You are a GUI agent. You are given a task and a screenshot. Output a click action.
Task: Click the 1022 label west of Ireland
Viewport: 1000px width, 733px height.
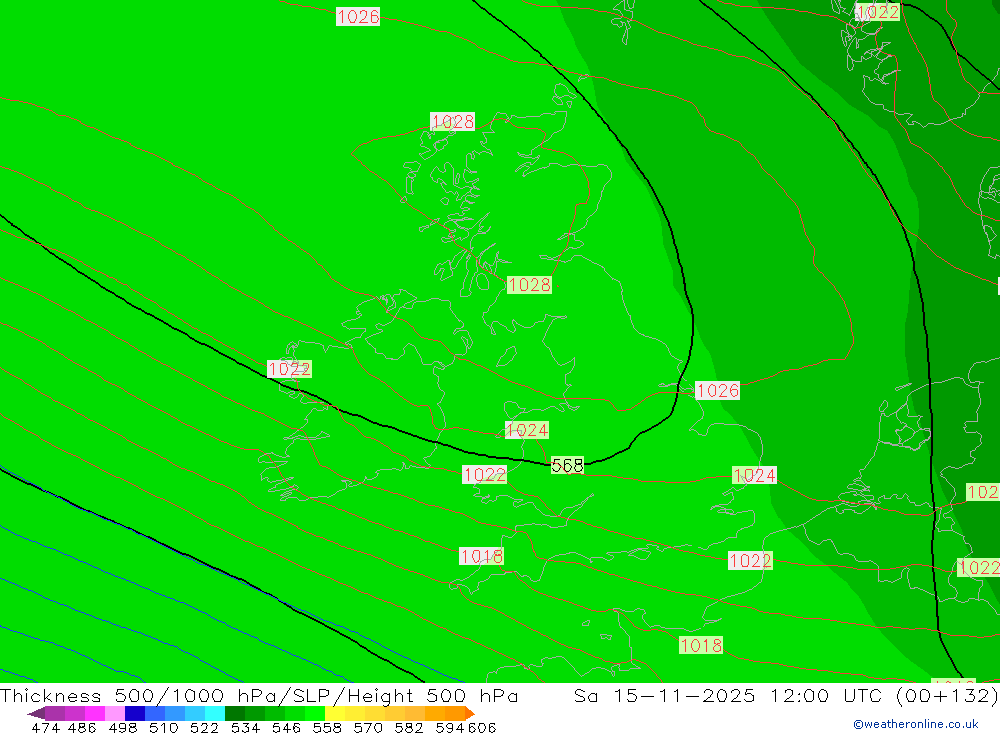click(x=290, y=369)
